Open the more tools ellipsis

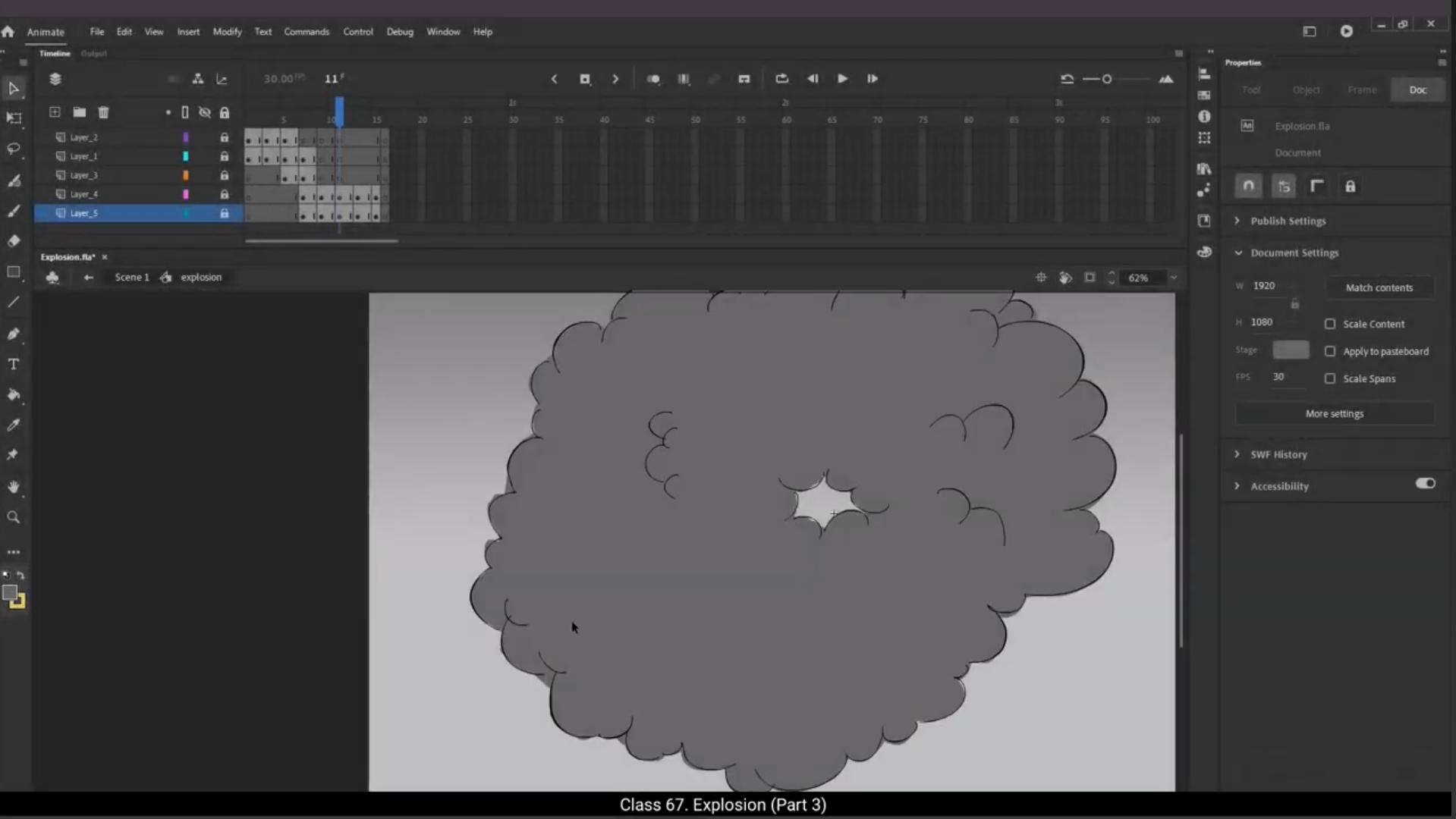pos(14,552)
